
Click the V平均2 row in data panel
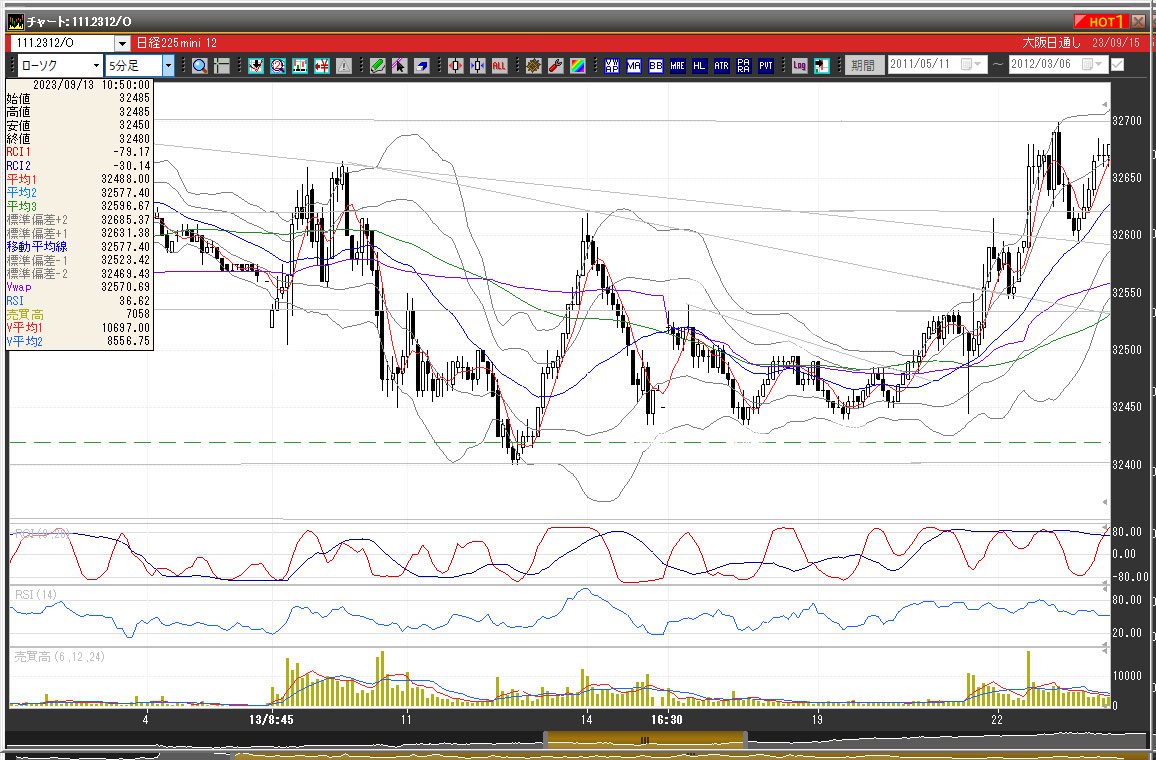point(79,341)
